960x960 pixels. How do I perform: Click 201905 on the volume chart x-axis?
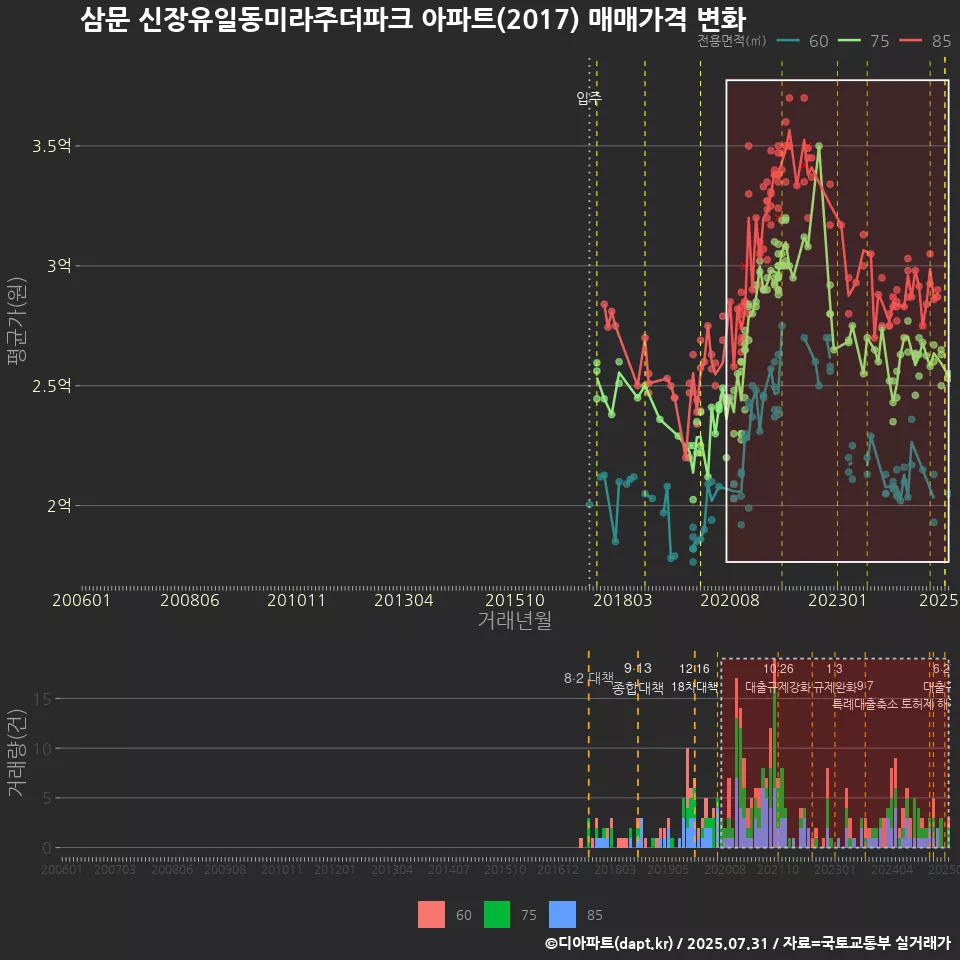(x=668, y=869)
